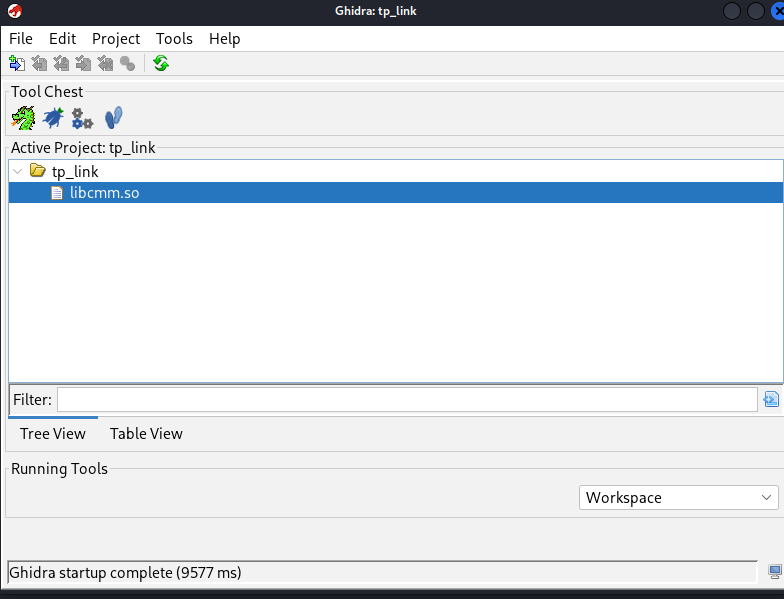Screen dimensions: 784x599
Task: Open the Project menu
Action: click(116, 38)
